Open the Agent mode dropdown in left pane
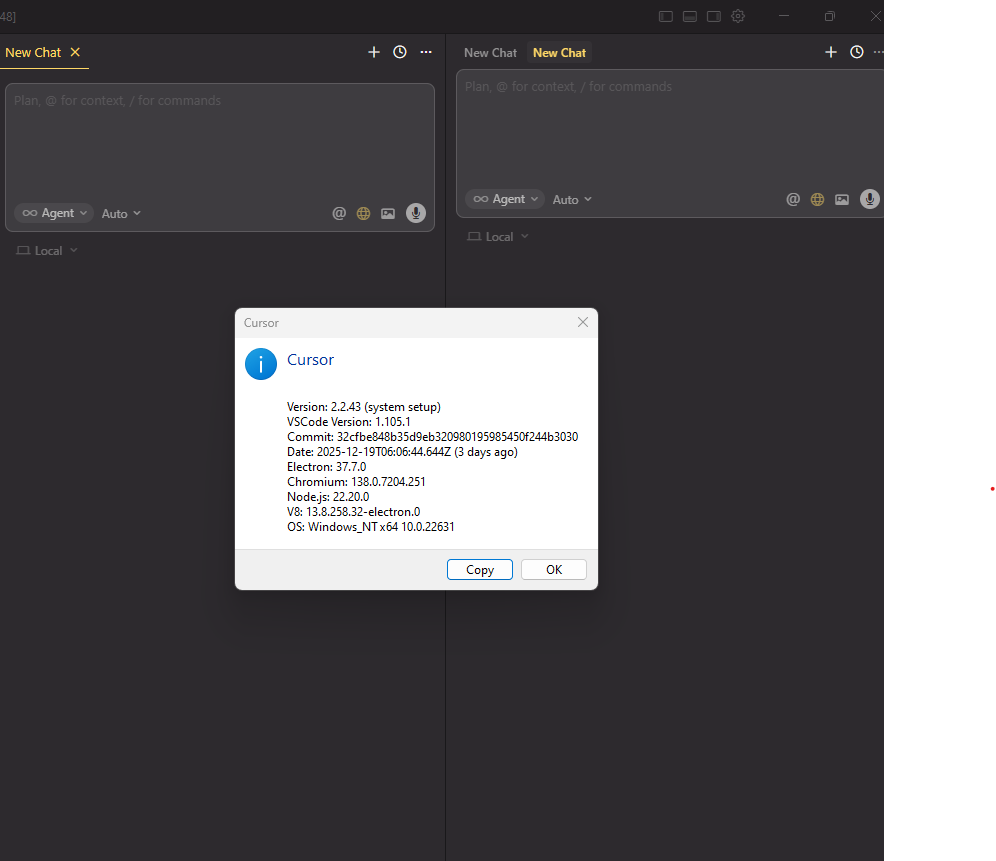This screenshot has width=996, height=861. pos(55,214)
